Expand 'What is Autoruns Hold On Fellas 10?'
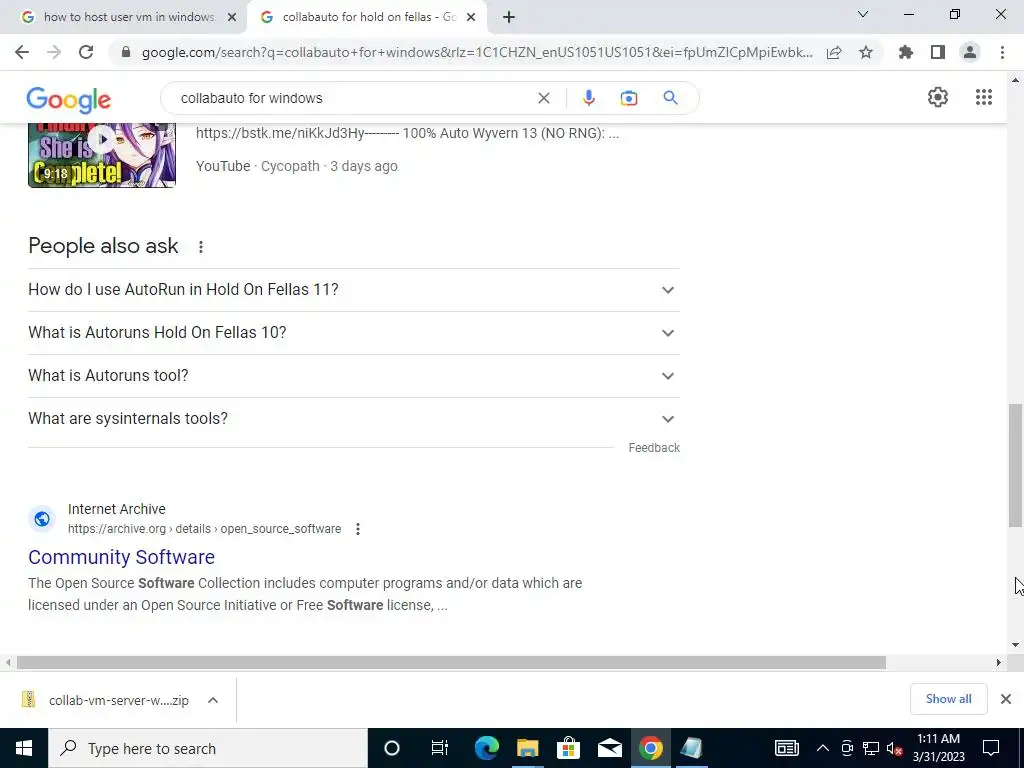The width and height of the screenshot is (1024, 768). 353,332
